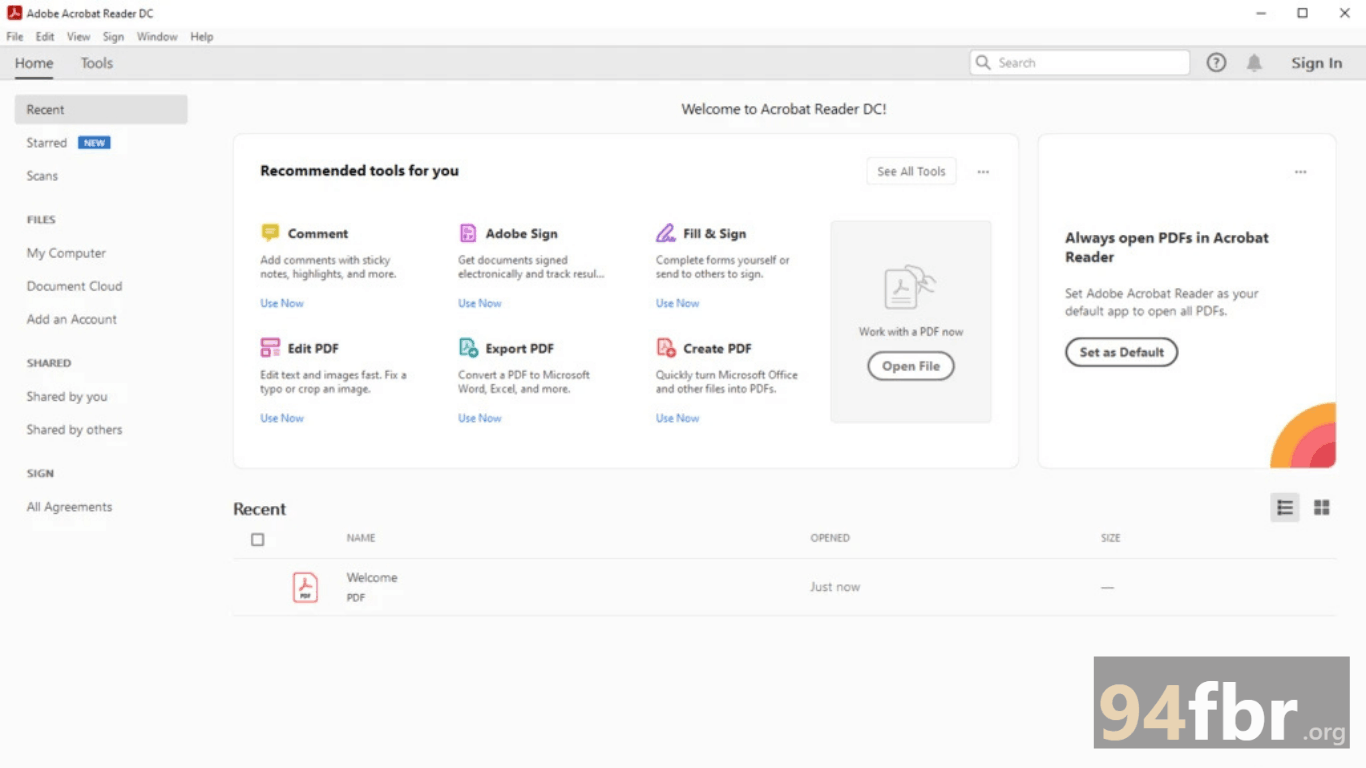Open the default app card options menu
Screen dimensions: 1366x768
click(1300, 172)
